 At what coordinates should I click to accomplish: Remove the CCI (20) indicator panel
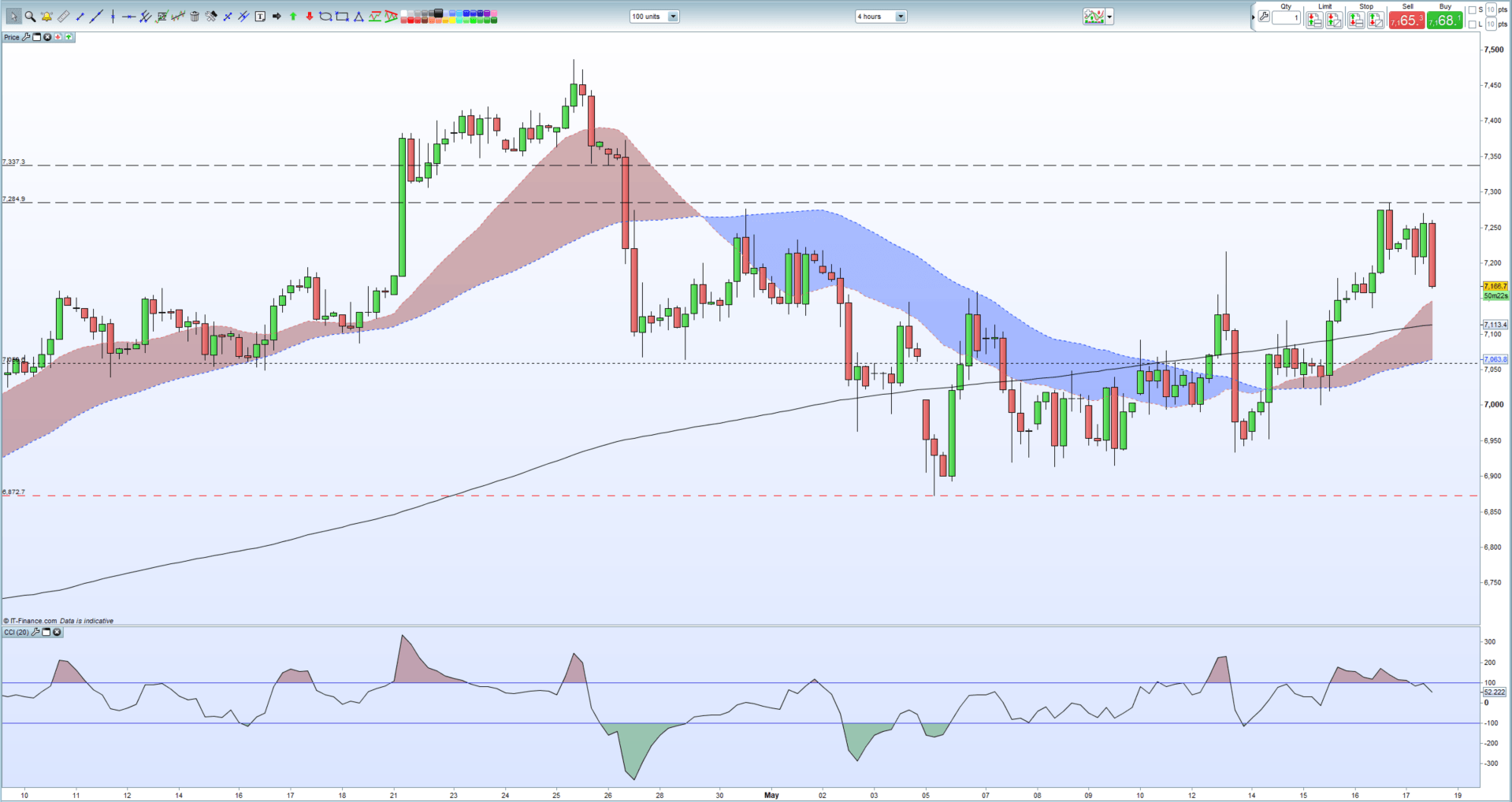[x=57, y=632]
